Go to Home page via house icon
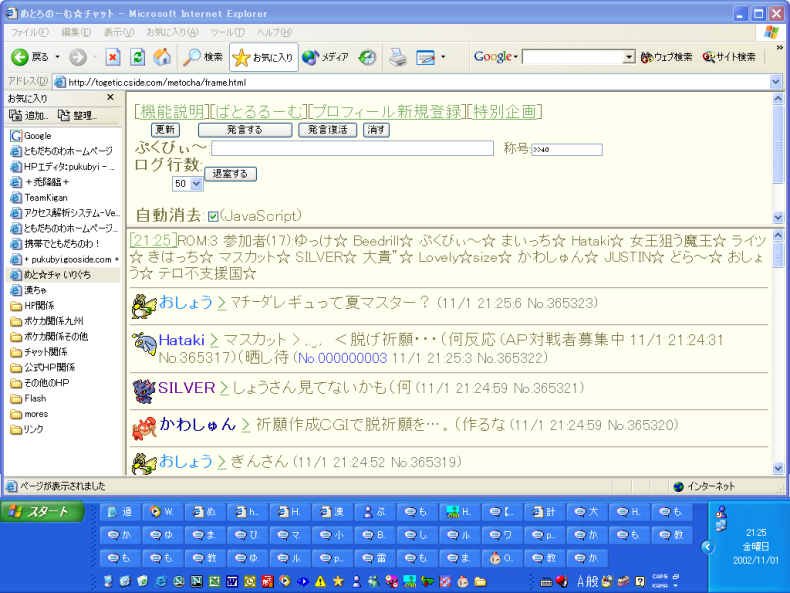790x593 pixels. pos(161,57)
